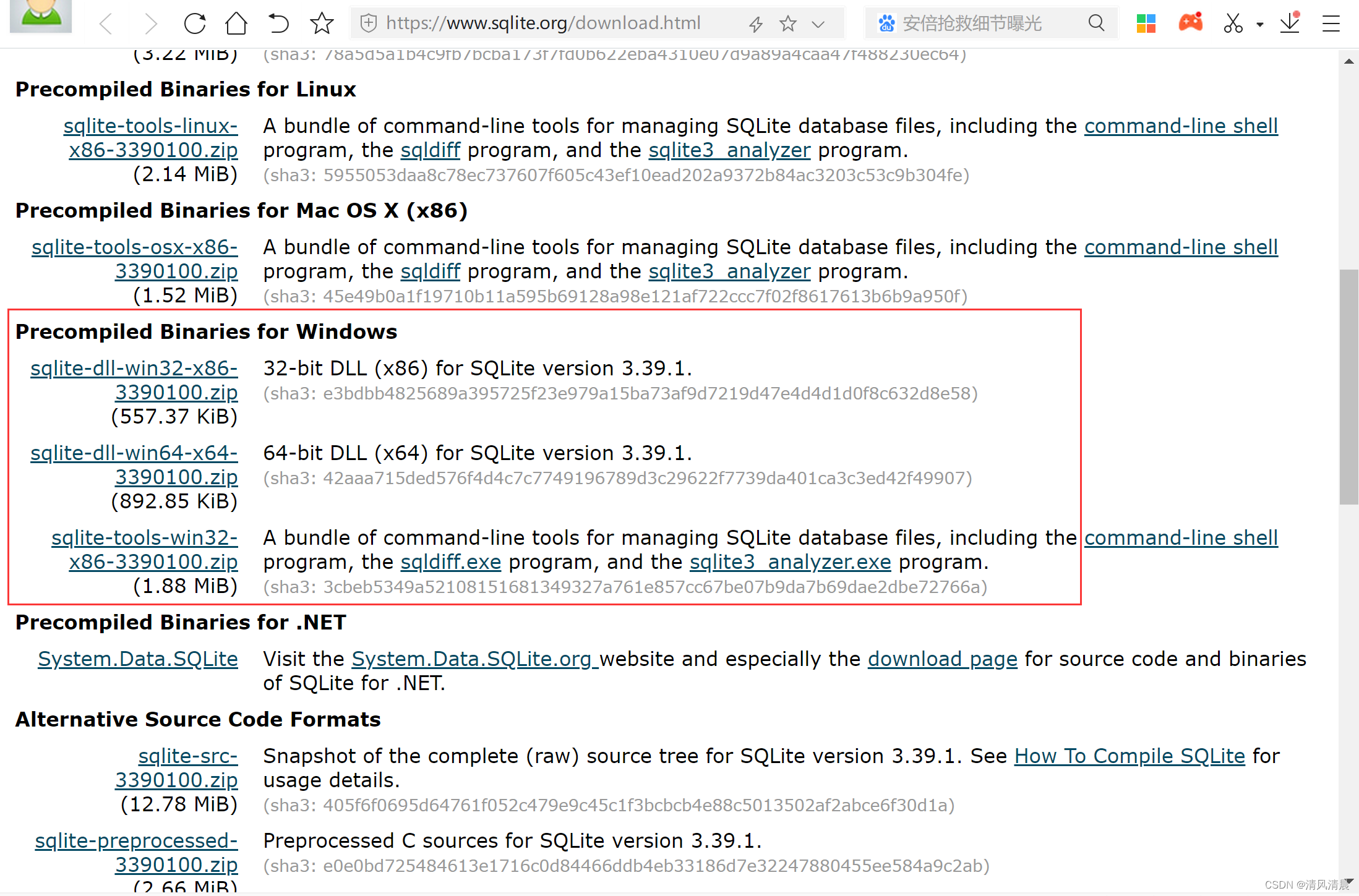Open the downloads arrow icon
Image resolution: width=1359 pixels, height=896 pixels.
click(1290, 23)
